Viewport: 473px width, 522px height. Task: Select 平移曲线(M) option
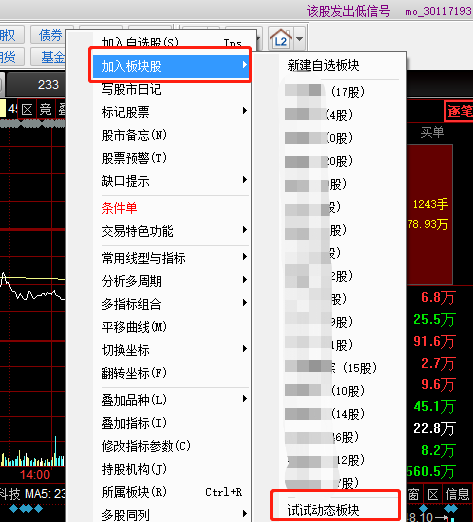pyautogui.click(x=171, y=327)
